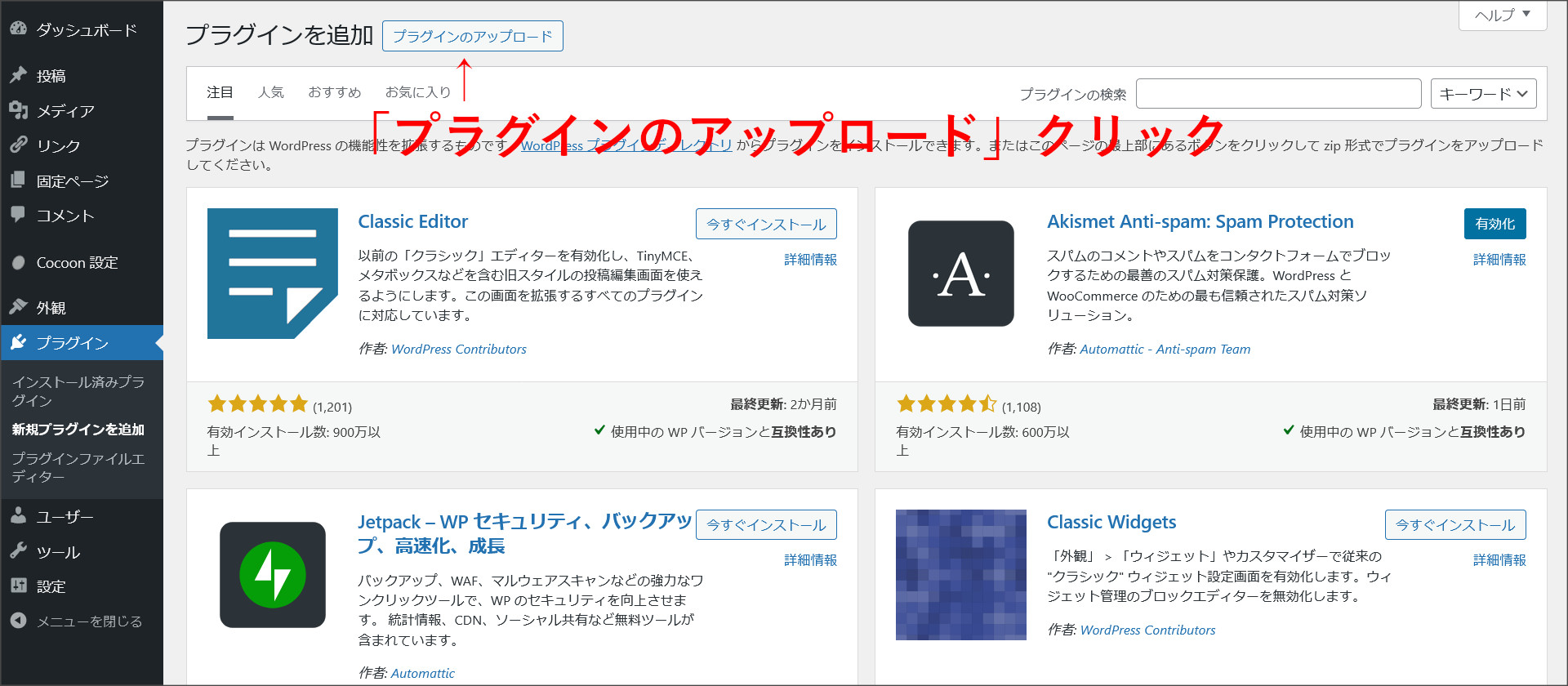Click the collapse menu arrow icon
The height and width of the screenshot is (686, 1568).
(x=18, y=621)
